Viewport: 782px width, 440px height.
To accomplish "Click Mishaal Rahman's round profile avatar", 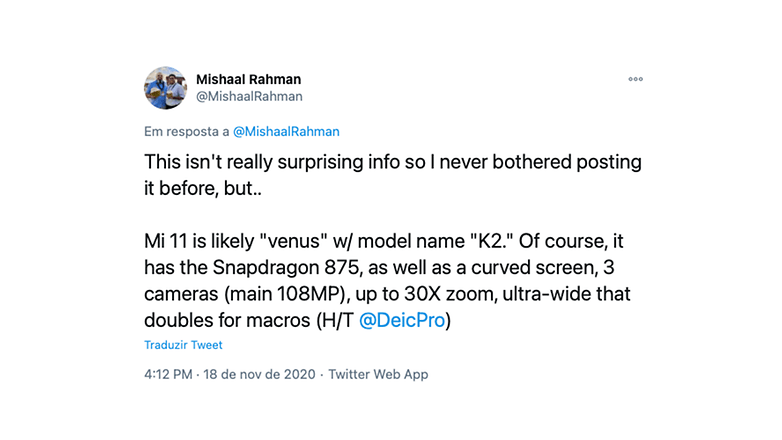I will pyautogui.click(x=166, y=88).
